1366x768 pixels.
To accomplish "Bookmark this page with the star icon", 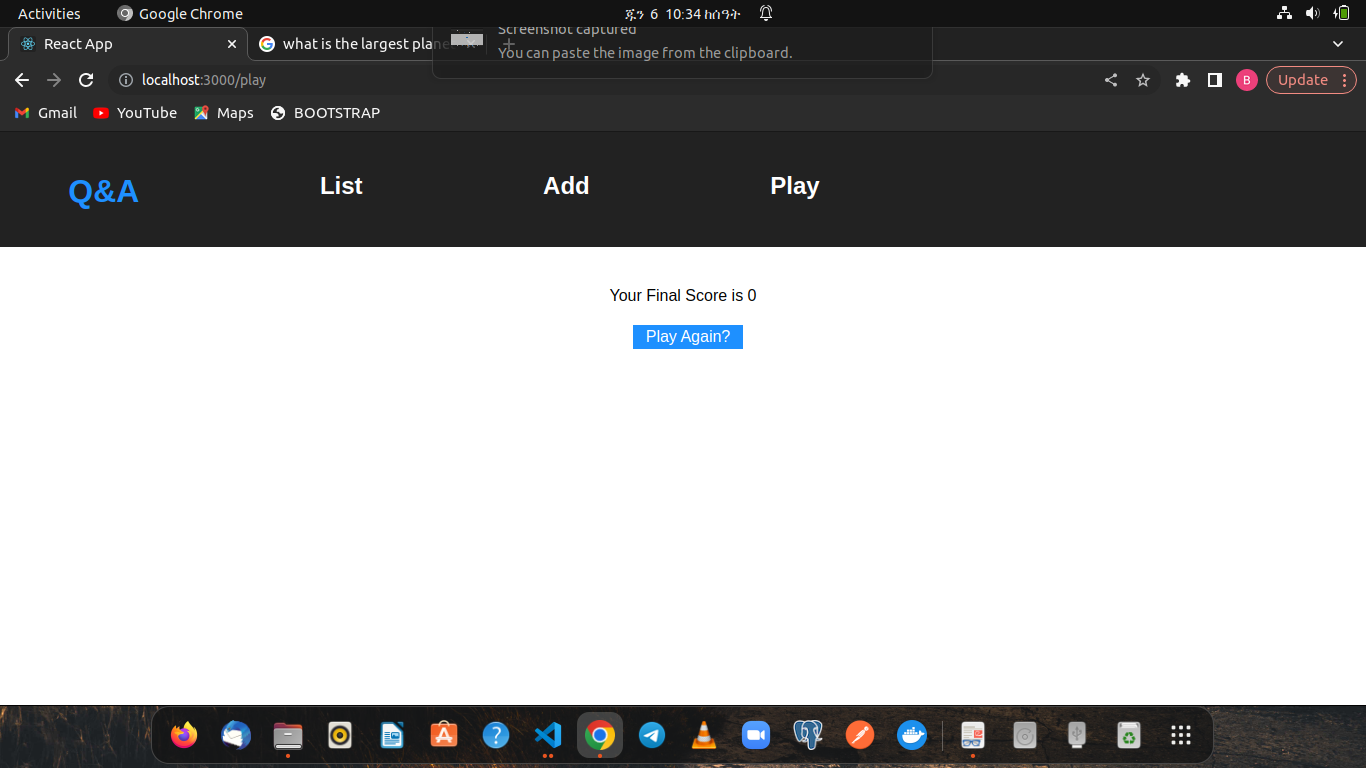I will pyautogui.click(x=1143, y=80).
